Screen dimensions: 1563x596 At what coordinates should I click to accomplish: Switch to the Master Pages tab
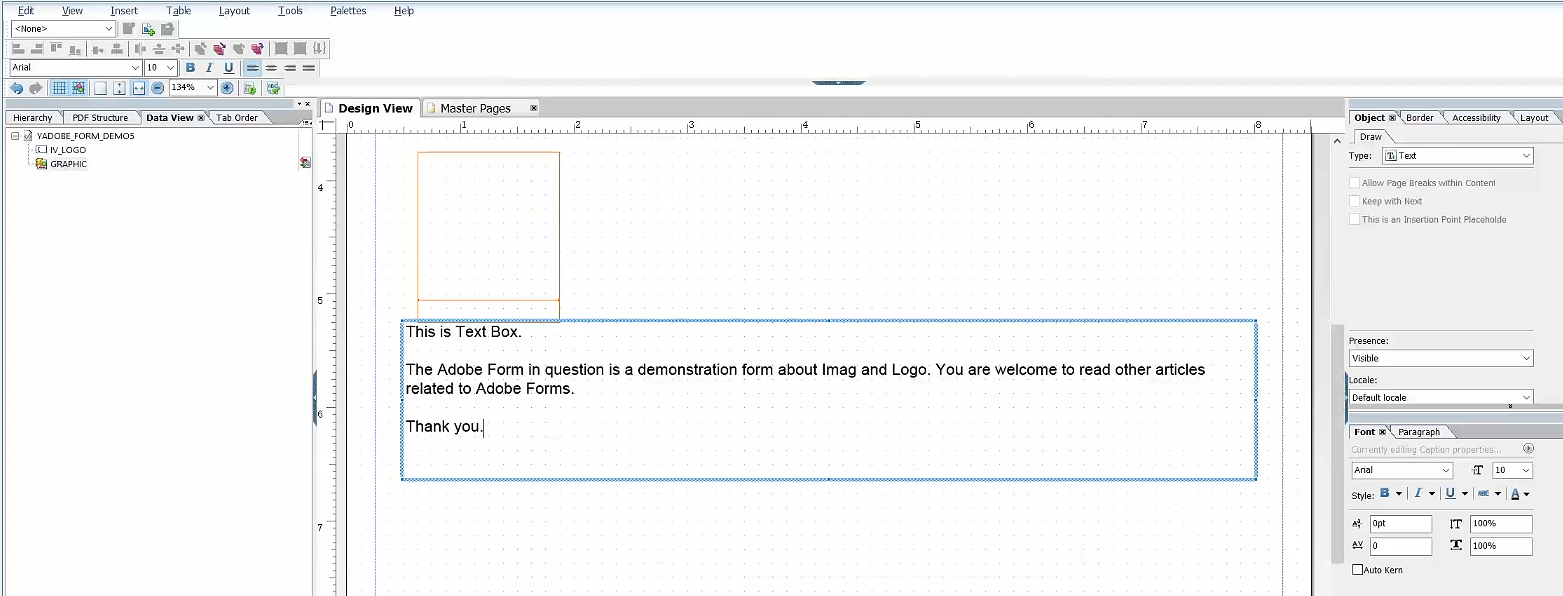[475, 108]
